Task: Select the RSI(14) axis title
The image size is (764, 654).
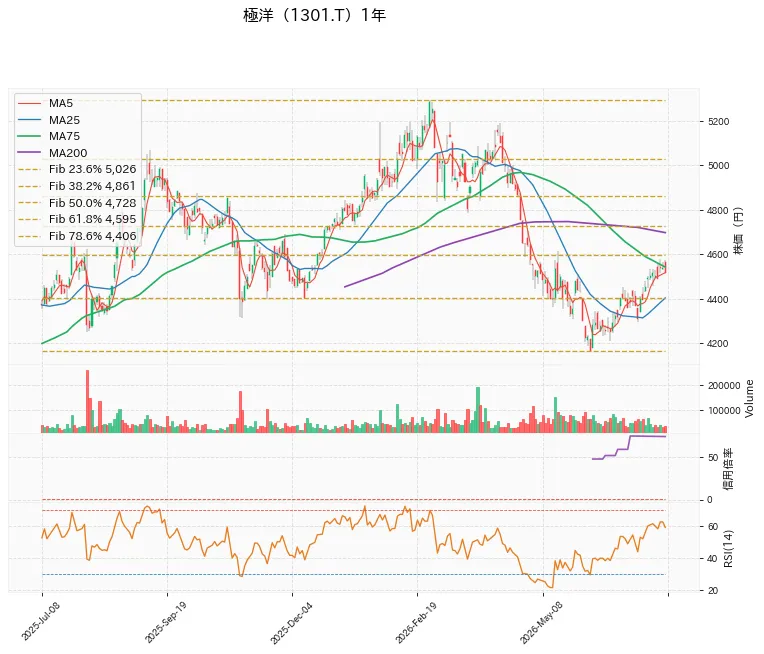Action: [x=728, y=549]
